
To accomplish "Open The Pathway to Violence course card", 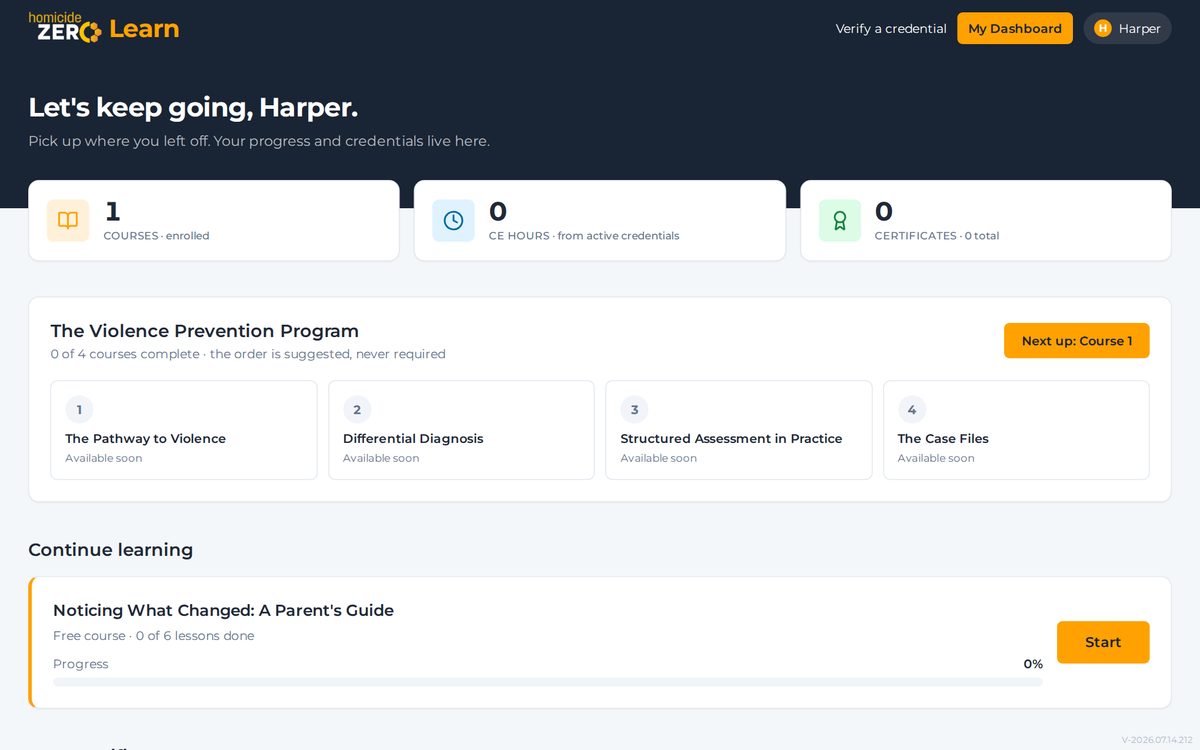I will tap(184, 430).
